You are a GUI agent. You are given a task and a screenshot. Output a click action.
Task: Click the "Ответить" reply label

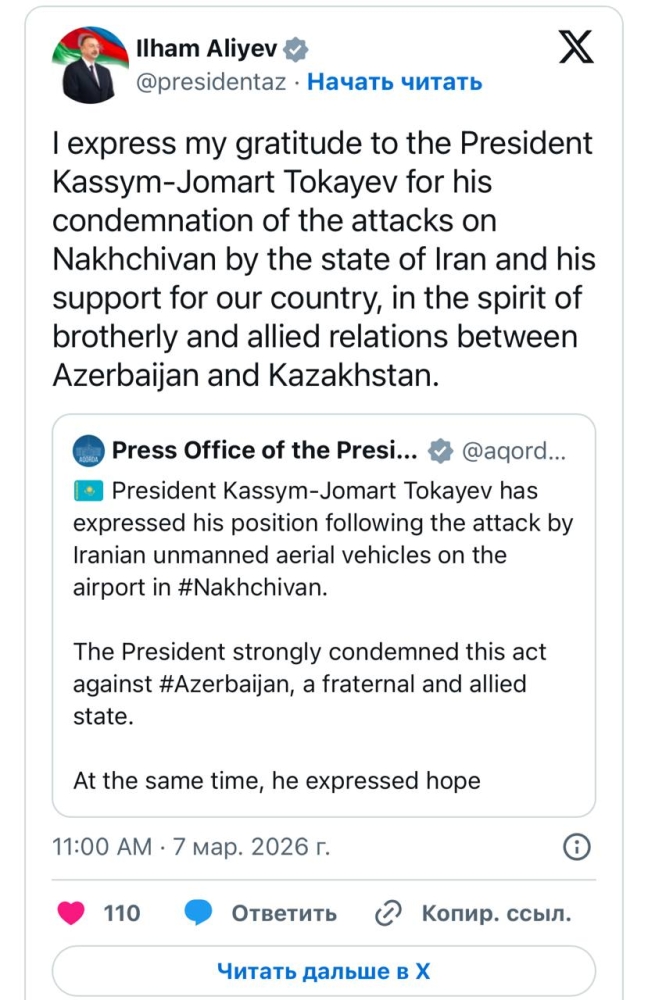click(x=284, y=913)
